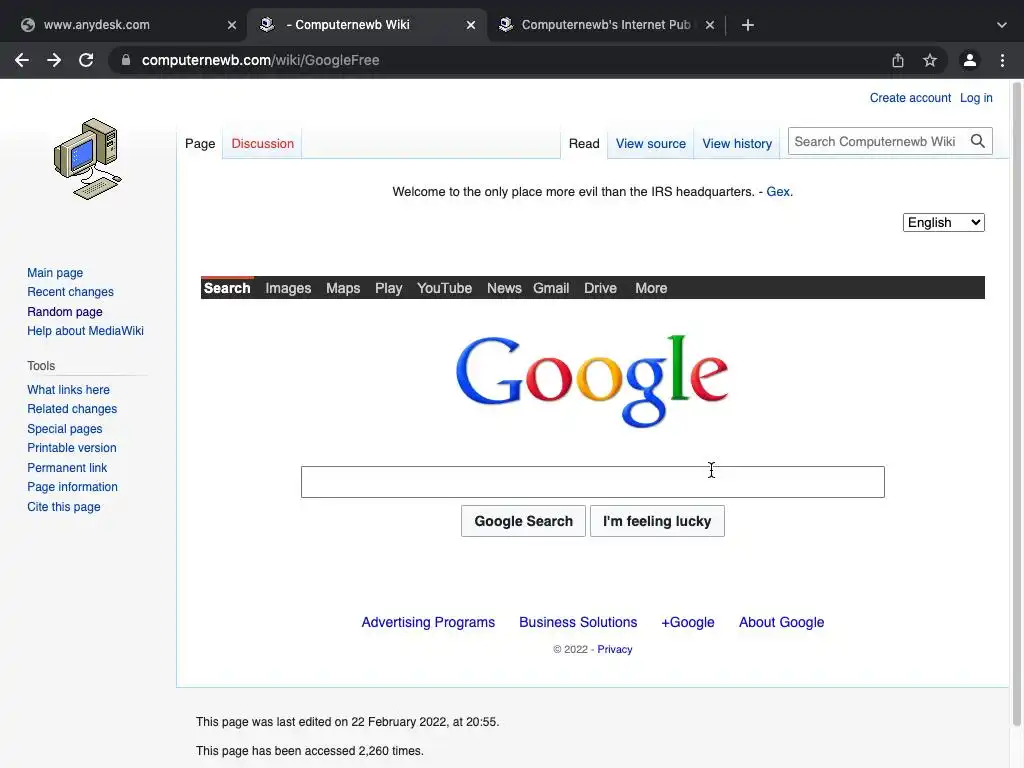
Task: Open the browser profile icon
Action: pyautogui.click(x=970, y=60)
